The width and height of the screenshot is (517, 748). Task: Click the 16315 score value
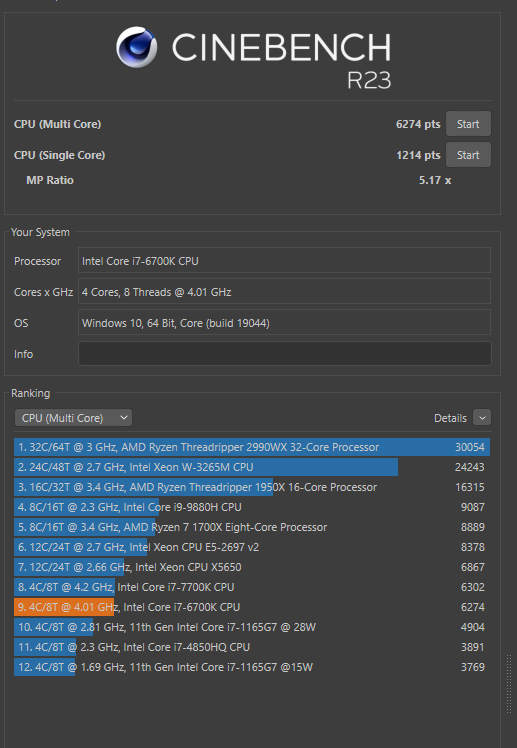tap(469, 487)
